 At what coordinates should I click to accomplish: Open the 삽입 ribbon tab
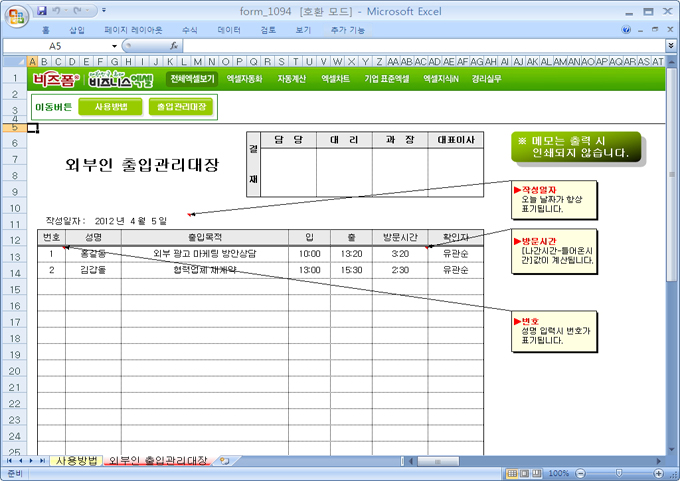77,30
